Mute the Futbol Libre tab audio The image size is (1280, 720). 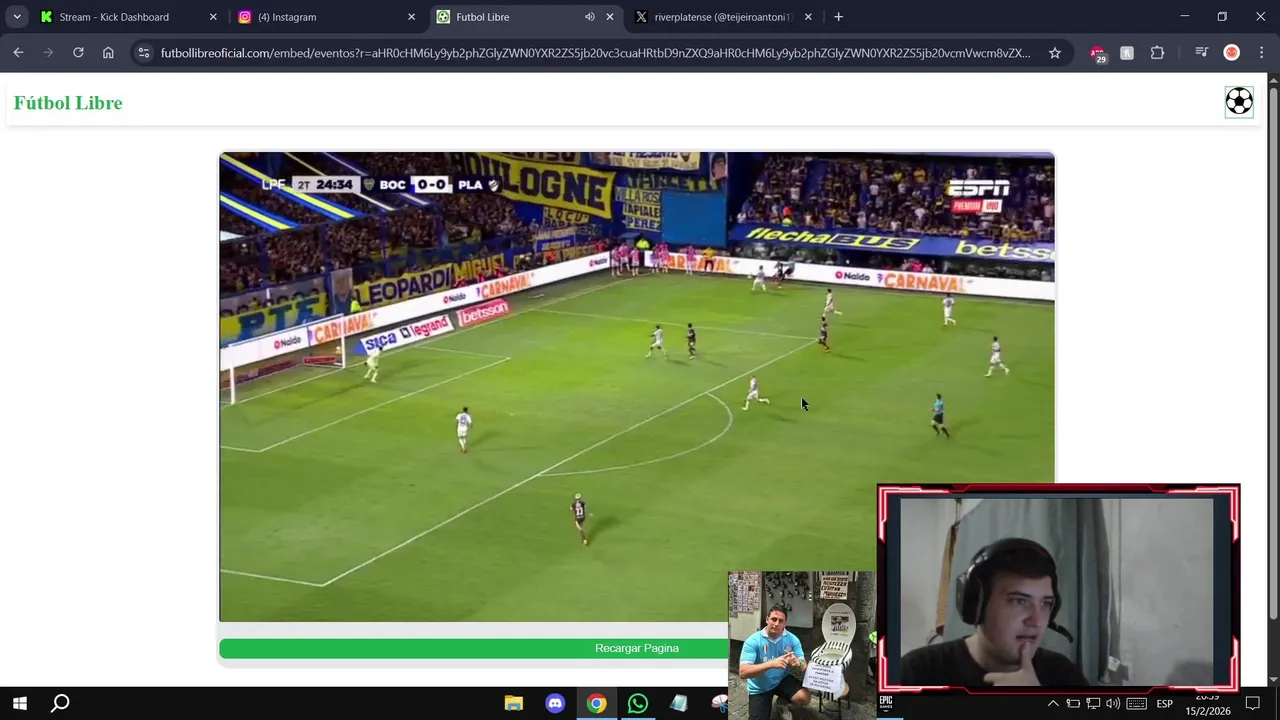pos(590,17)
